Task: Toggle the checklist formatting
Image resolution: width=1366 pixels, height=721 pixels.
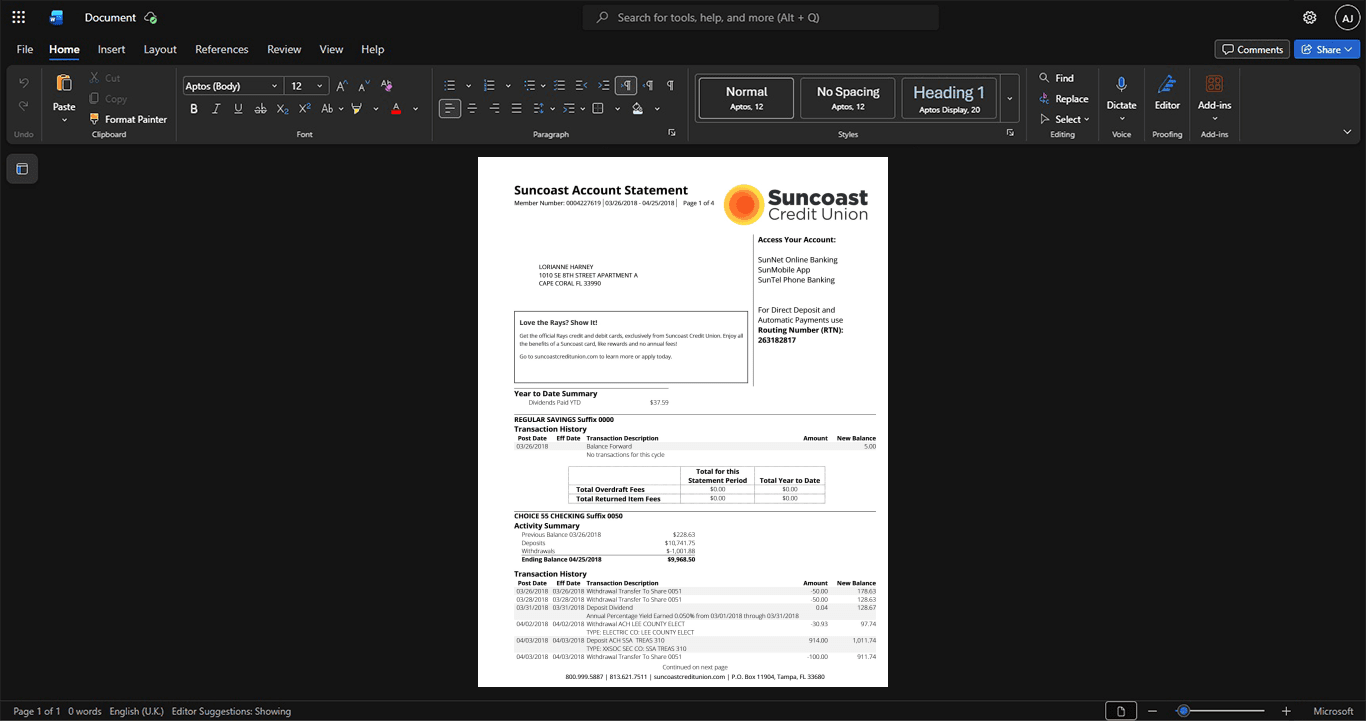Action: (558, 86)
